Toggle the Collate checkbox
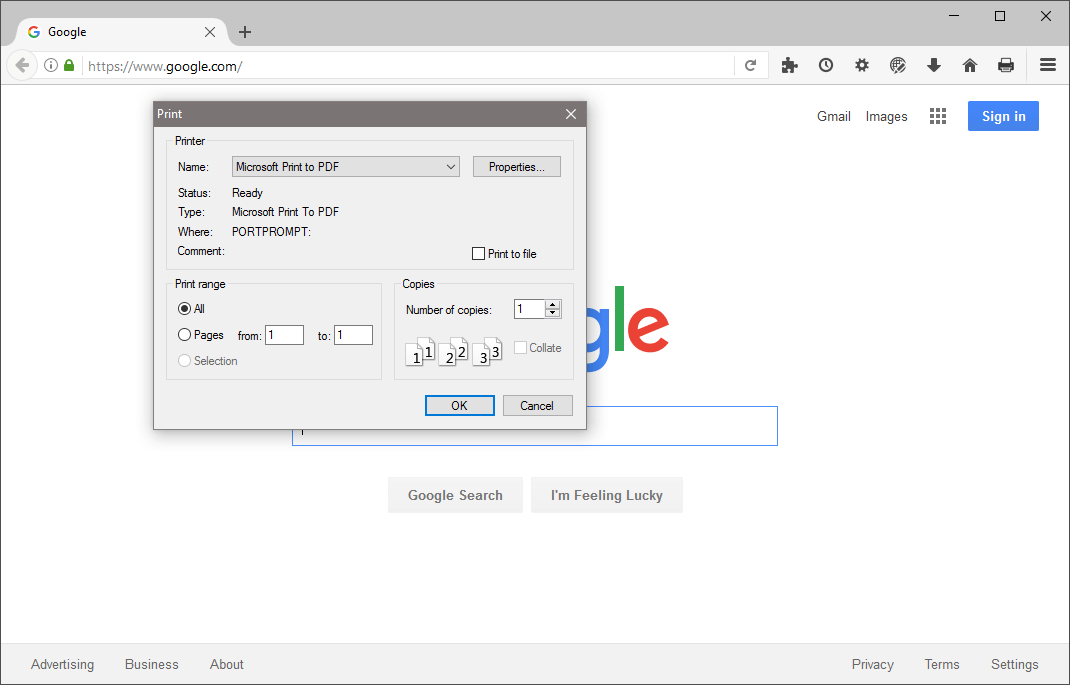 coord(520,347)
